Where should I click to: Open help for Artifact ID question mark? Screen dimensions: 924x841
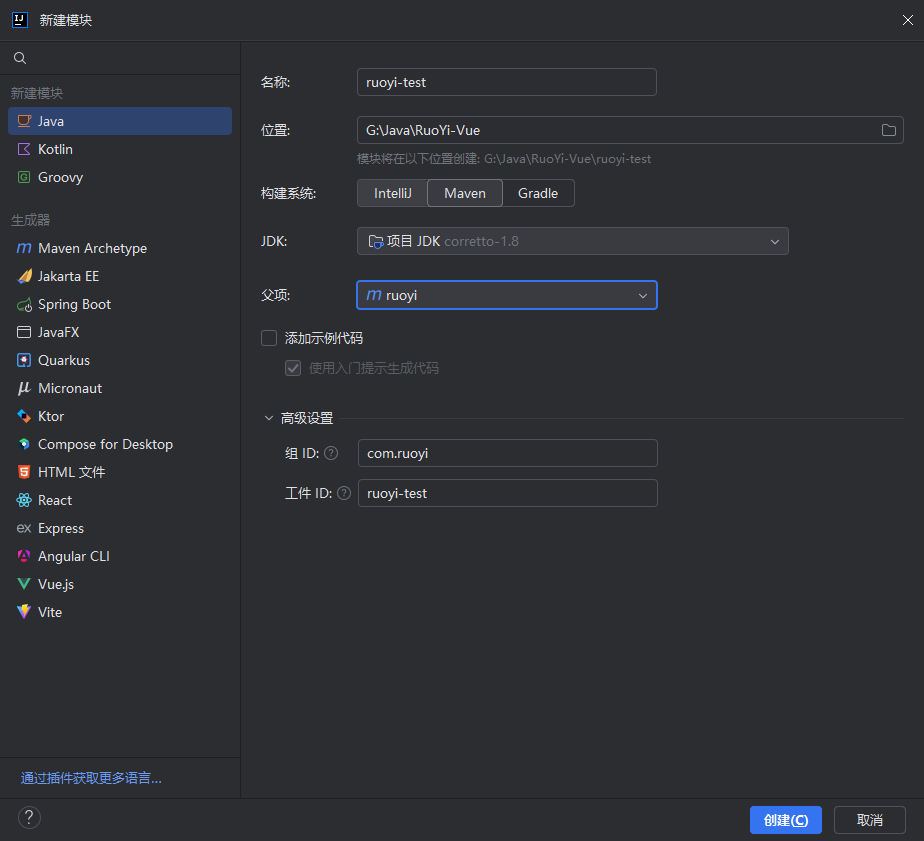(x=344, y=493)
